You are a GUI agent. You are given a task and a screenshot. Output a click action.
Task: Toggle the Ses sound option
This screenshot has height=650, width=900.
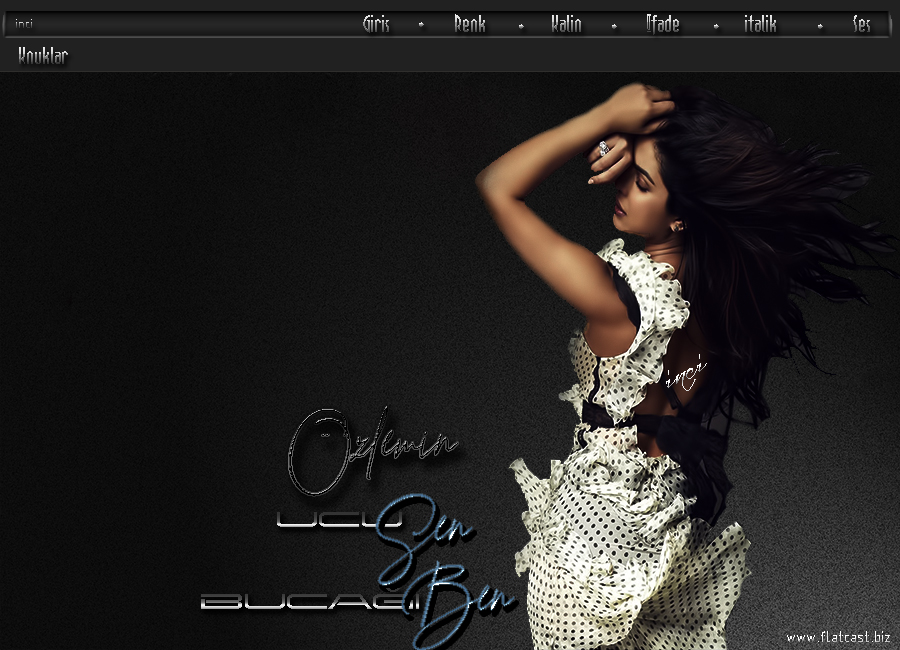pos(861,25)
